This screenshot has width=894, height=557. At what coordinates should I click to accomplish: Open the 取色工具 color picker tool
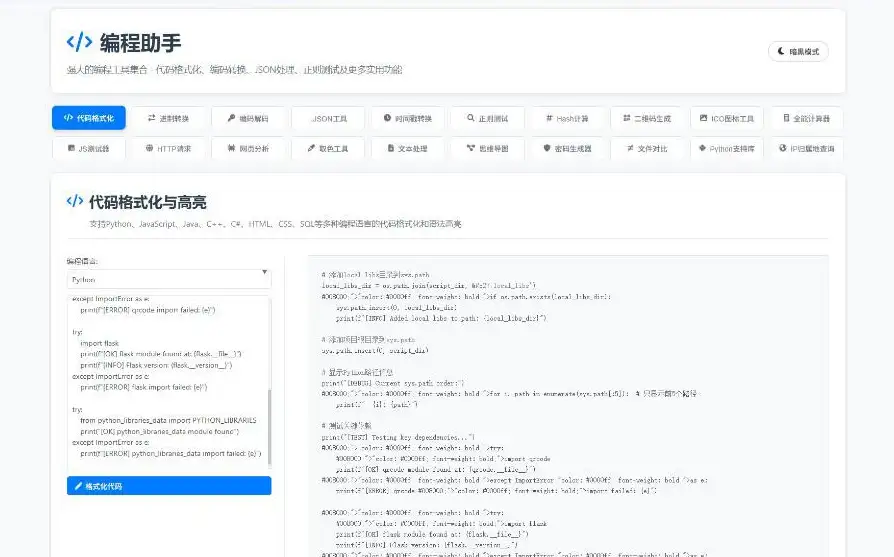point(327,148)
